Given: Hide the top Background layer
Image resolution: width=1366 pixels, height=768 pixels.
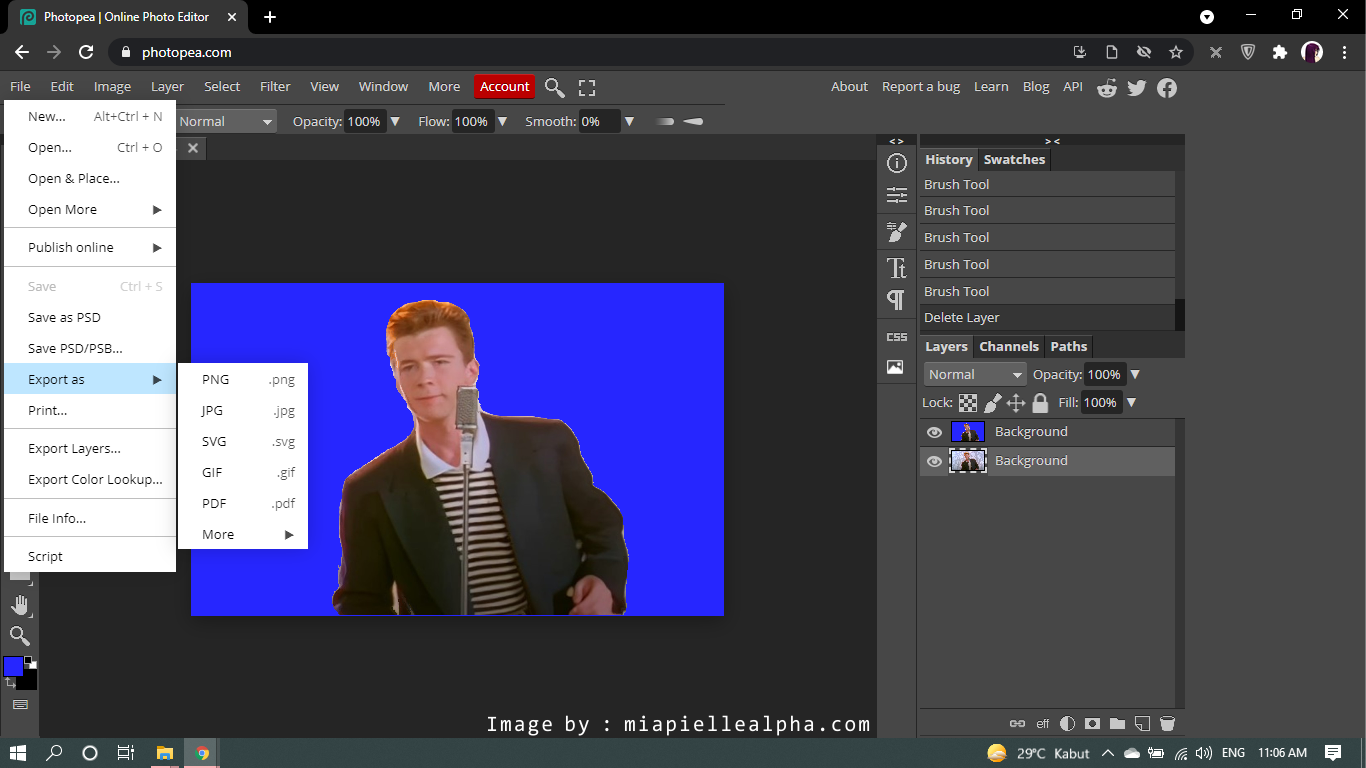Looking at the screenshot, I should (x=934, y=432).
